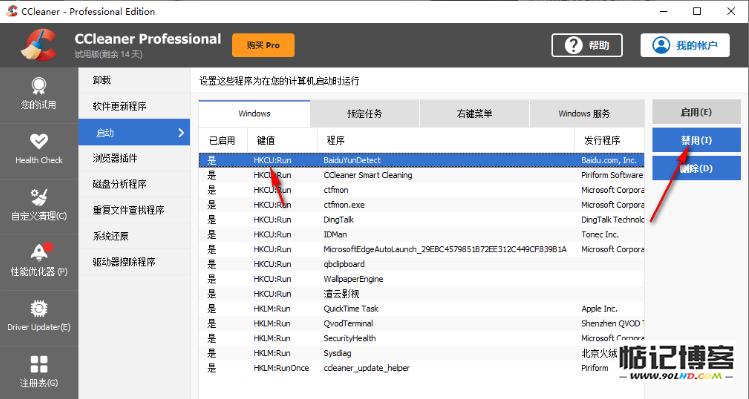Sort by the 键值 column header
Viewport: 749px width, 399px height.
[282, 140]
